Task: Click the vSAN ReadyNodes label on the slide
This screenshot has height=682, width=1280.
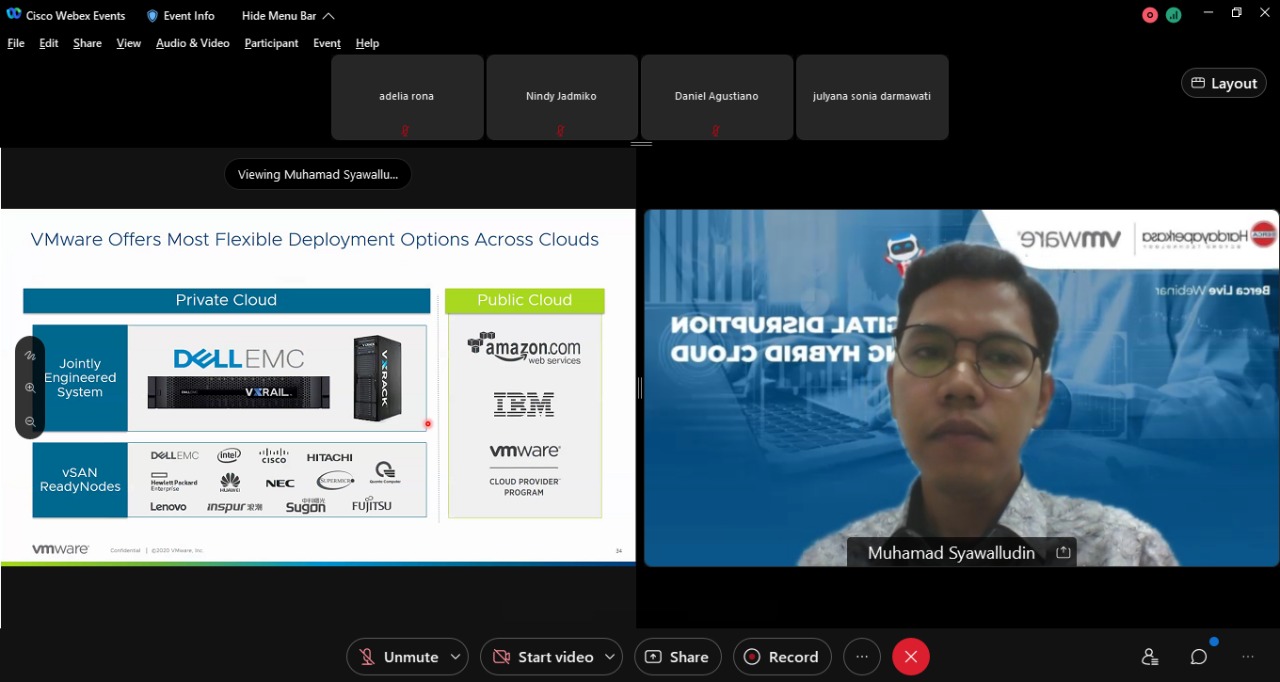Action: click(x=80, y=480)
